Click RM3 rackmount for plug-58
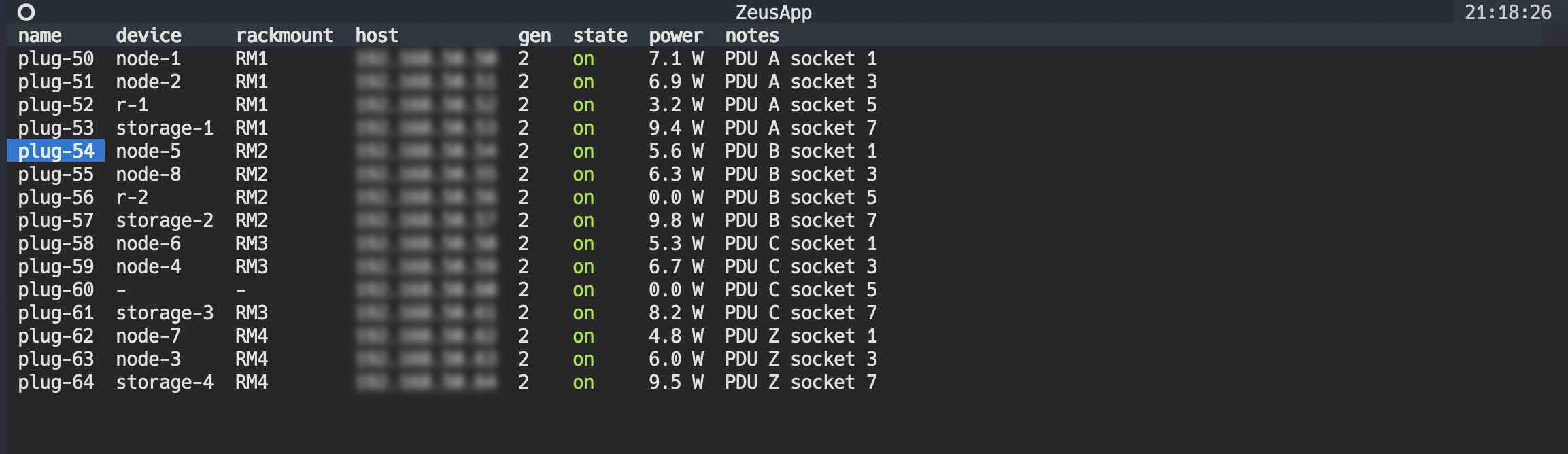Image resolution: width=1568 pixels, height=454 pixels. click(252, 244)
